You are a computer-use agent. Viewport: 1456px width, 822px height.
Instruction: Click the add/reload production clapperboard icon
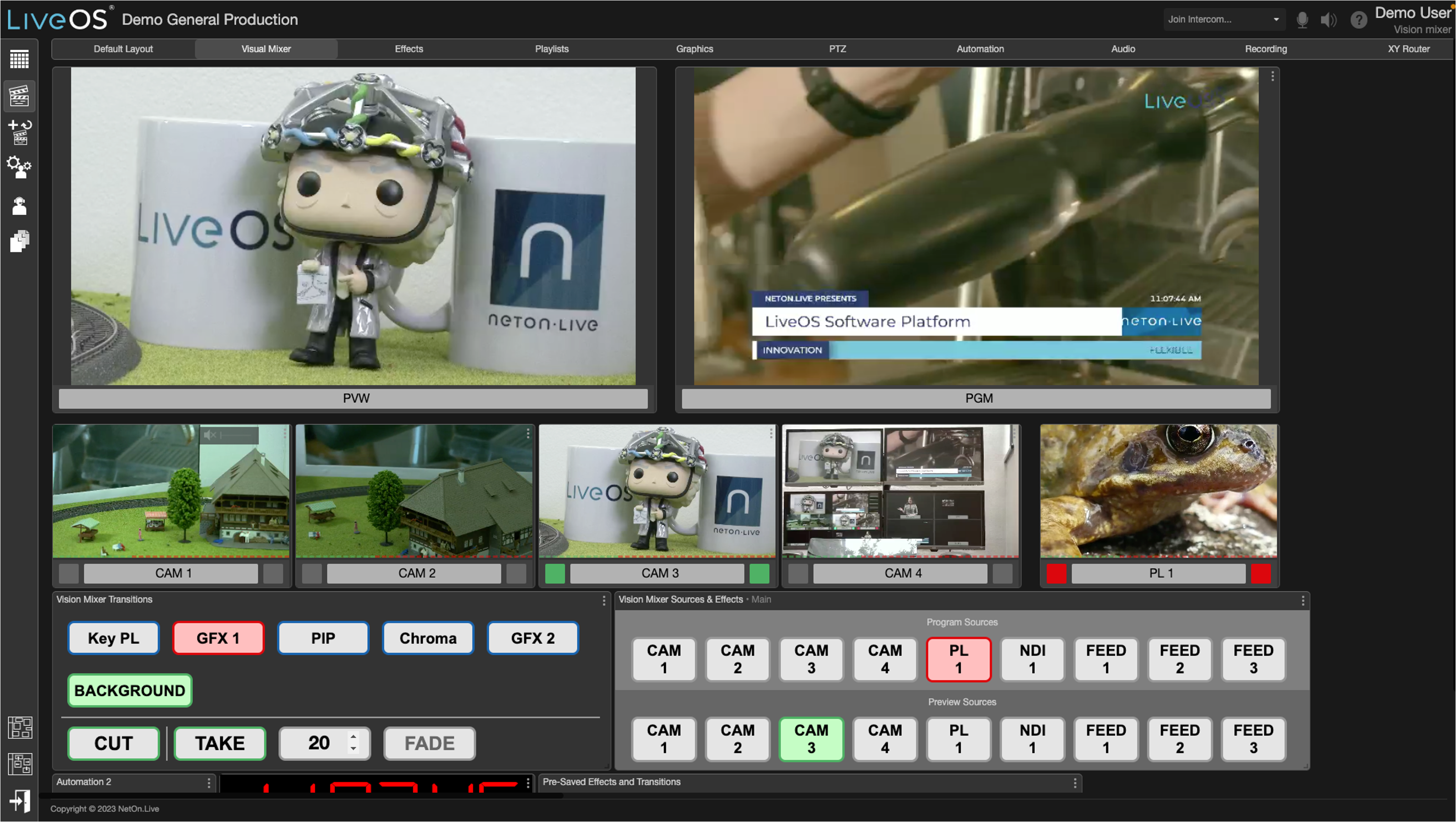pos(19,132)
